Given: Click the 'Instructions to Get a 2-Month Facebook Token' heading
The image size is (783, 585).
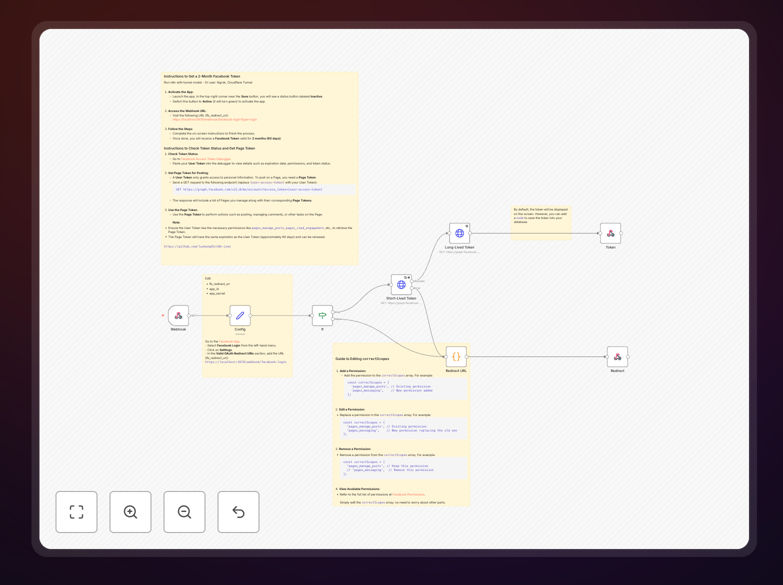Looking at the screenshot, I should pos(202,76).
